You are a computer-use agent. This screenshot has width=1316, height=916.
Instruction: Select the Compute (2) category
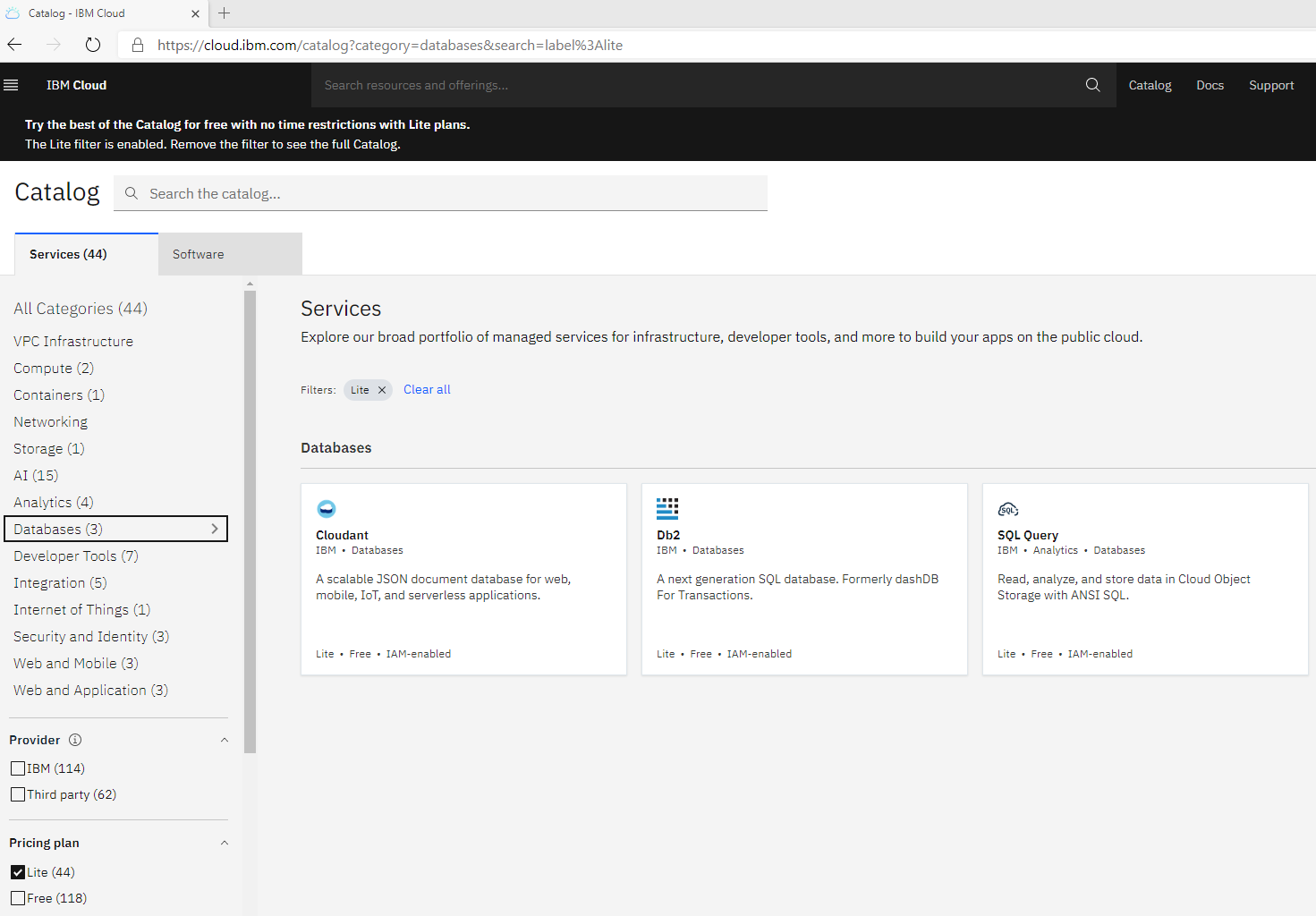[54, 369]
